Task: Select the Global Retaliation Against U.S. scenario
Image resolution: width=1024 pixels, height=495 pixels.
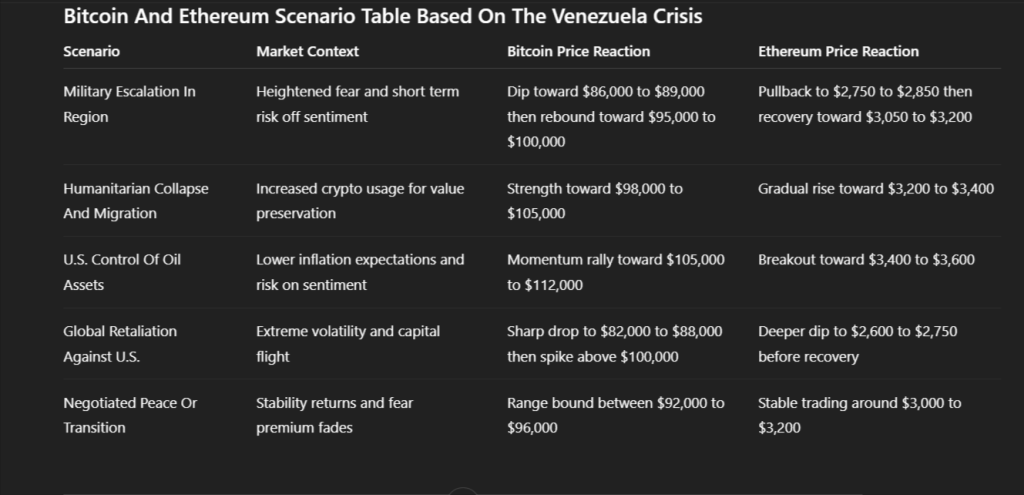Action: point(119,343)
